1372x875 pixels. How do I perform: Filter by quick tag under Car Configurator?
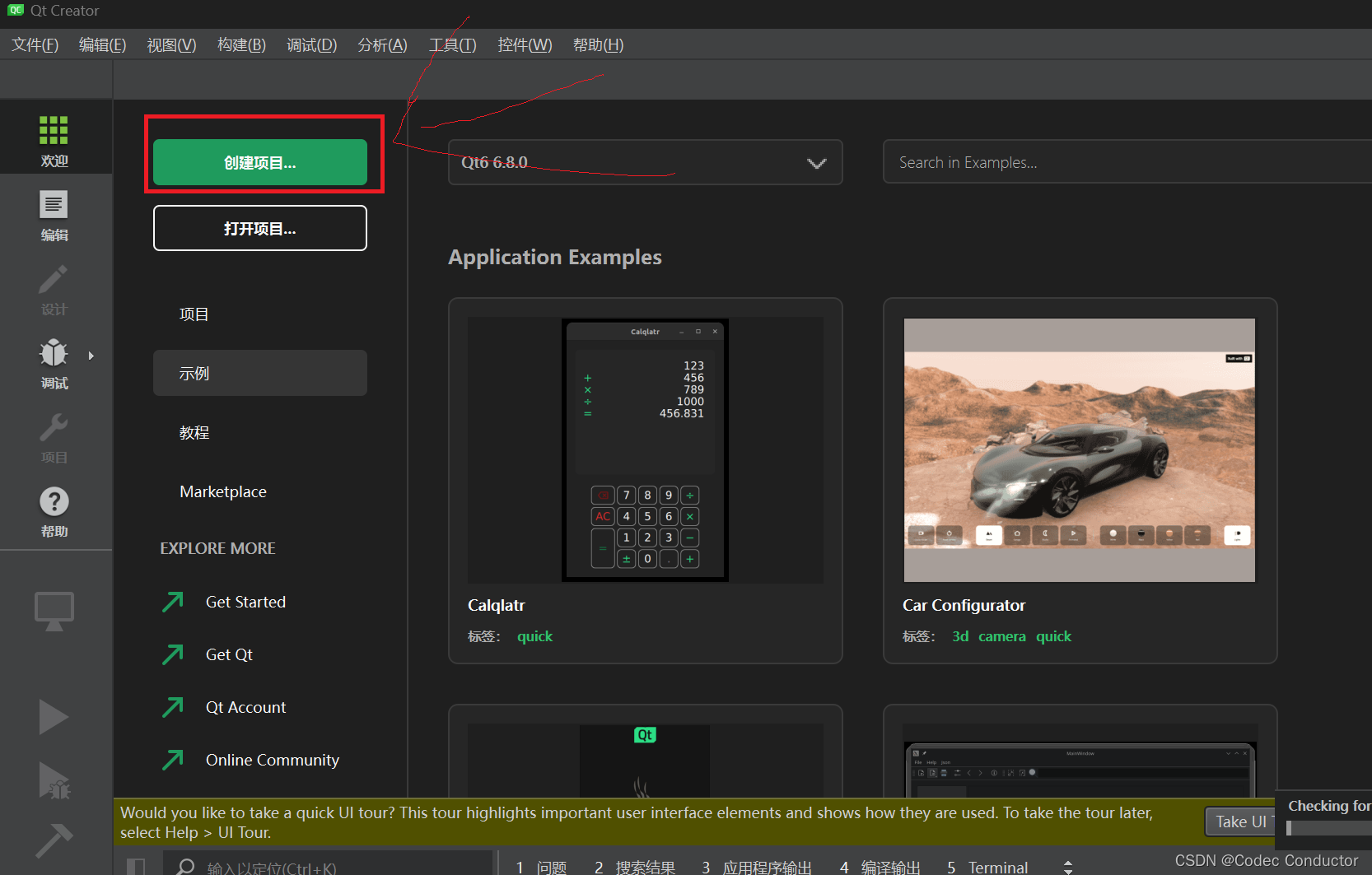tap(1053, 636)
